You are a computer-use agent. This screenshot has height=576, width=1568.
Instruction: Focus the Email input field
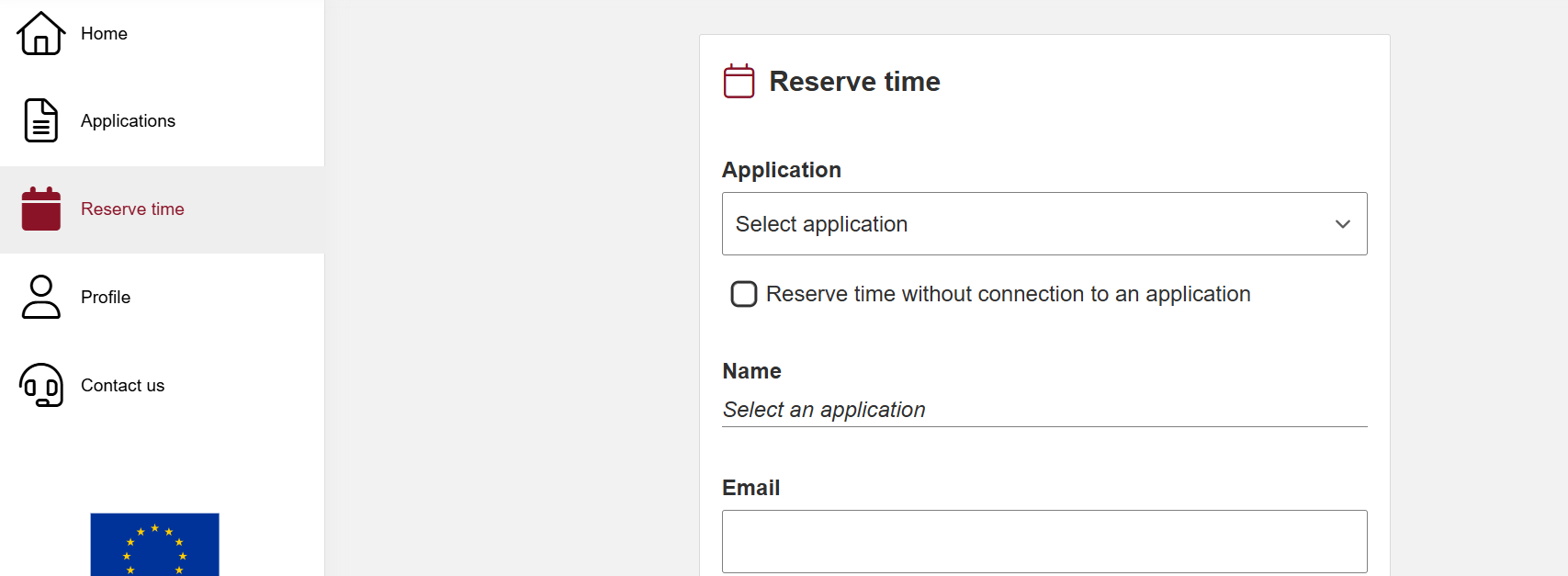point(1044,541)
